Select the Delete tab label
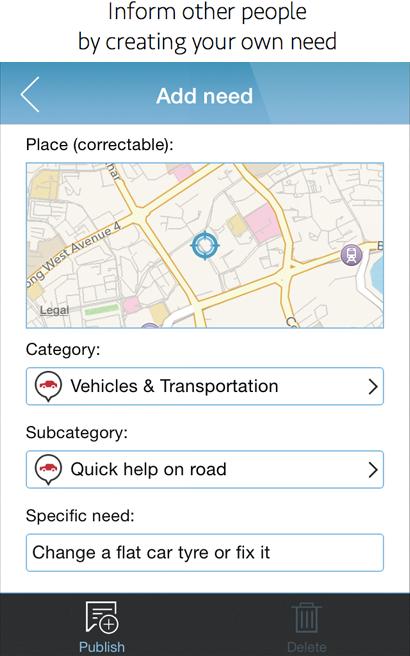410x656 pixels. click(x=307, y=647)
